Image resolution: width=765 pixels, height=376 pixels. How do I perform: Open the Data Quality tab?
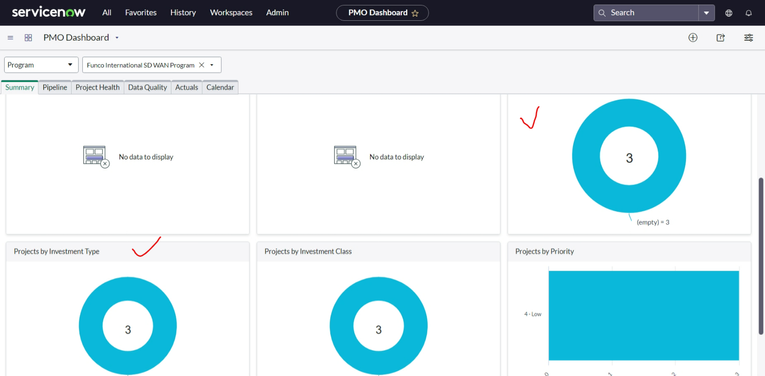point(147,87)
